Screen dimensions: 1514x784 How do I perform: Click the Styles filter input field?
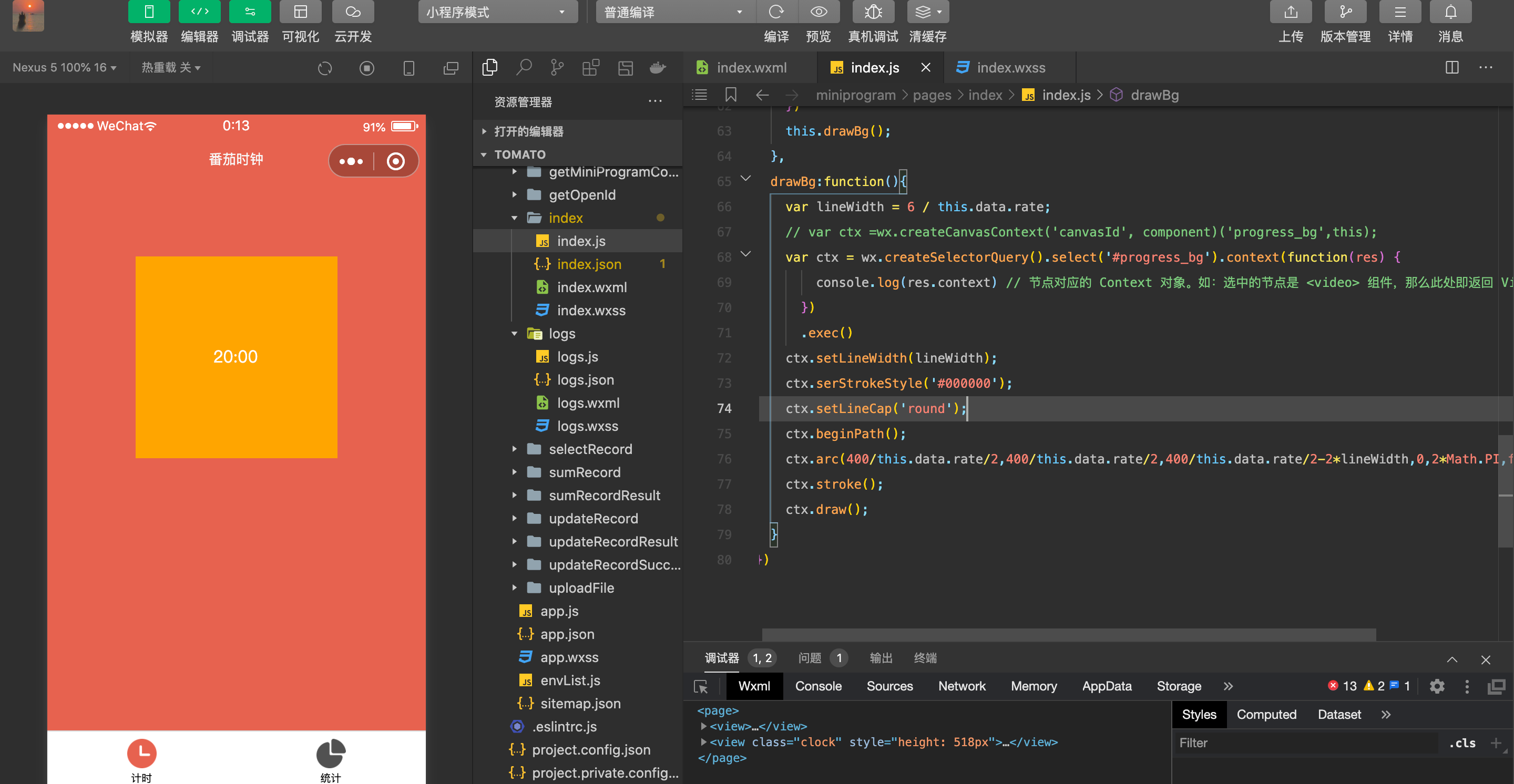1305,743
